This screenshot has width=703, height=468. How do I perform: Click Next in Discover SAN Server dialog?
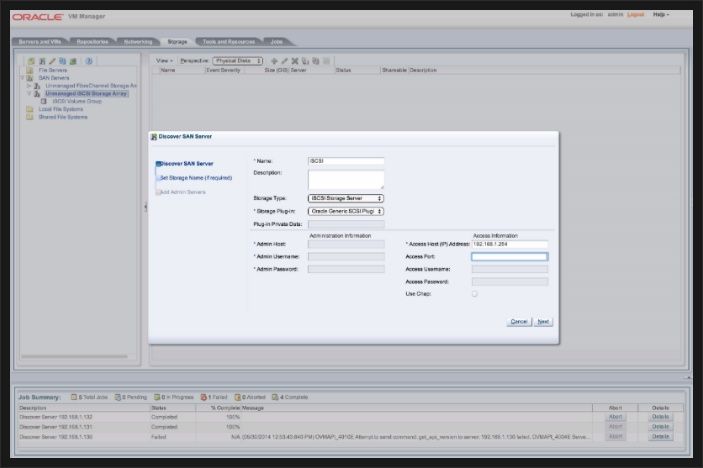pyautogui.click(x=543, y=321)
